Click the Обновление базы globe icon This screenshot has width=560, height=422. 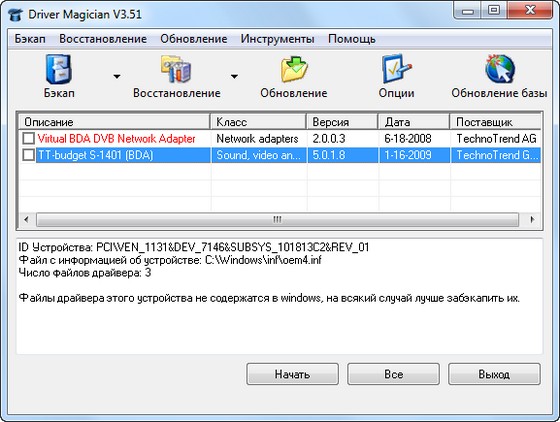pyautogui.click(x=499, y=69)
